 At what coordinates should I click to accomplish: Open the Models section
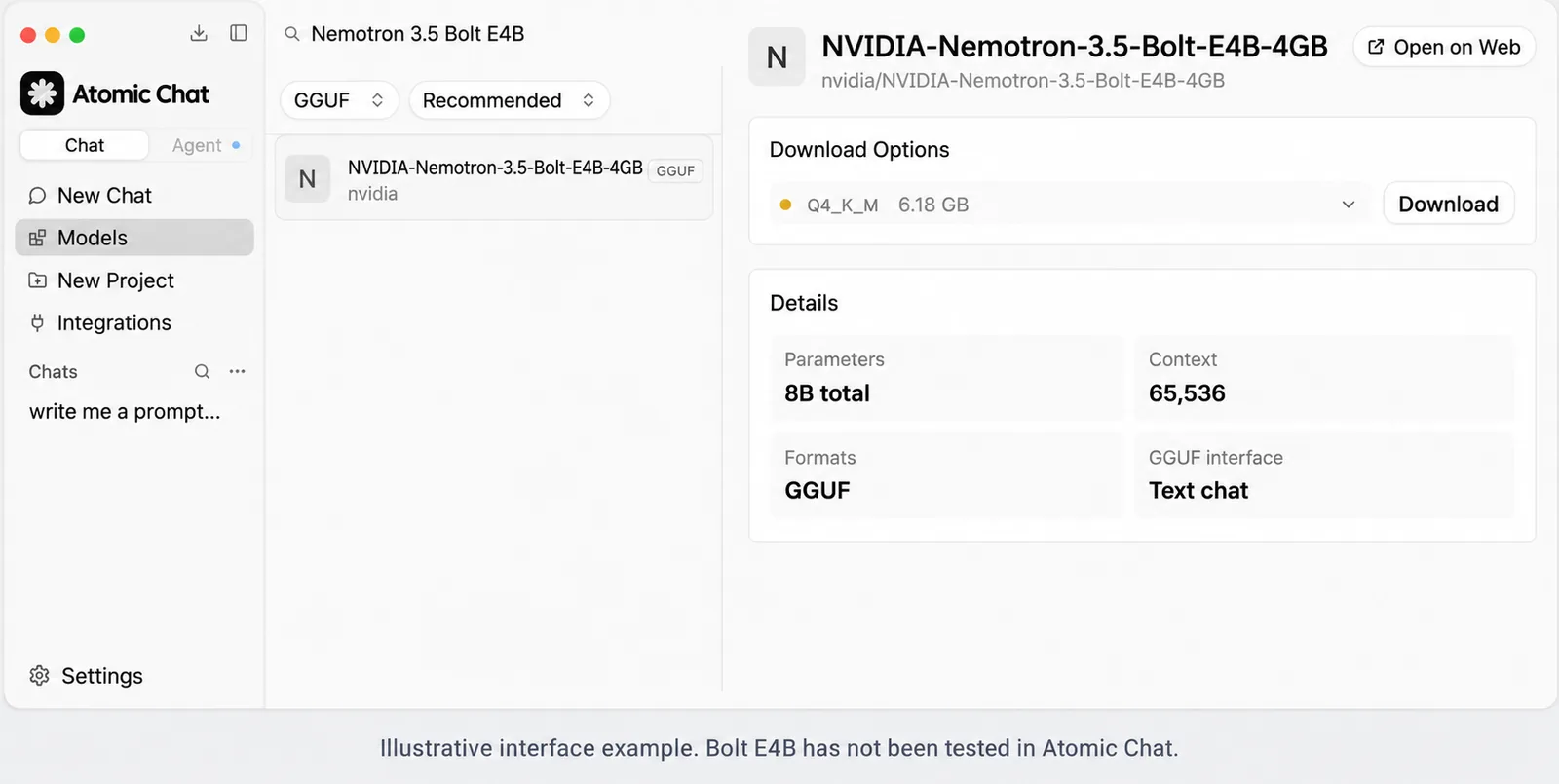pos(134,238)
